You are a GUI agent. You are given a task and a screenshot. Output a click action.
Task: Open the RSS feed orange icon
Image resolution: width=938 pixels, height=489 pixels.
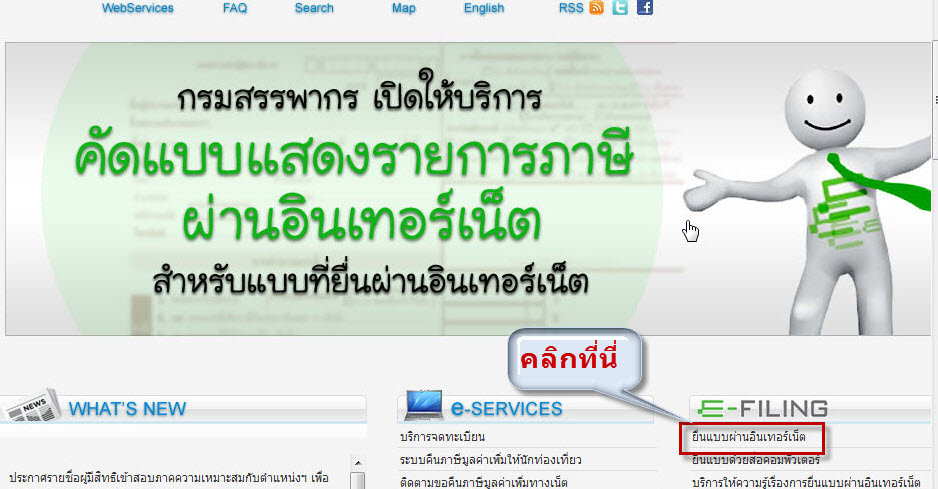(596, 8)
